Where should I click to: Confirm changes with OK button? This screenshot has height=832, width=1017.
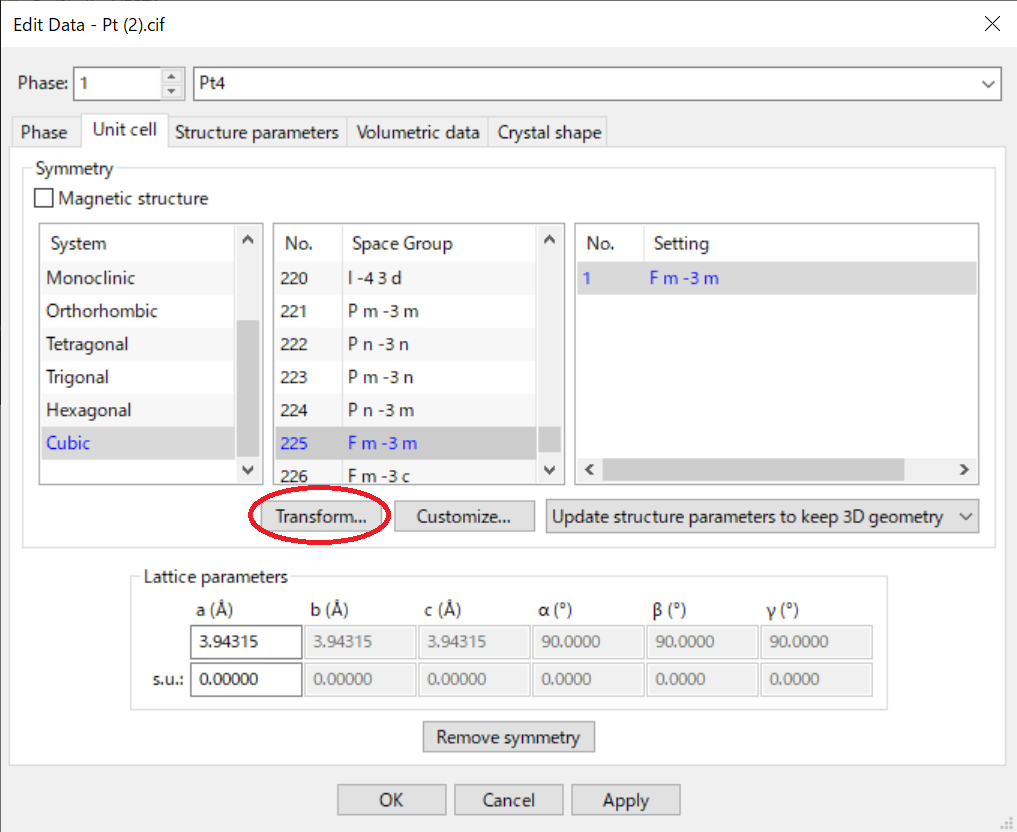click(391, 800)
